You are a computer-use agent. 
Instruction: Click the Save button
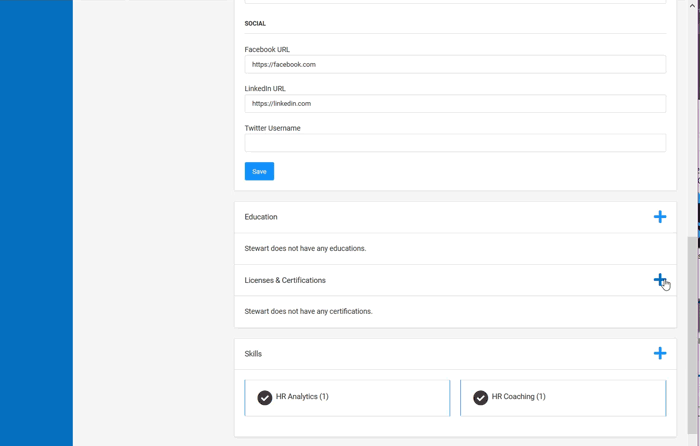[x=259, y=171]
